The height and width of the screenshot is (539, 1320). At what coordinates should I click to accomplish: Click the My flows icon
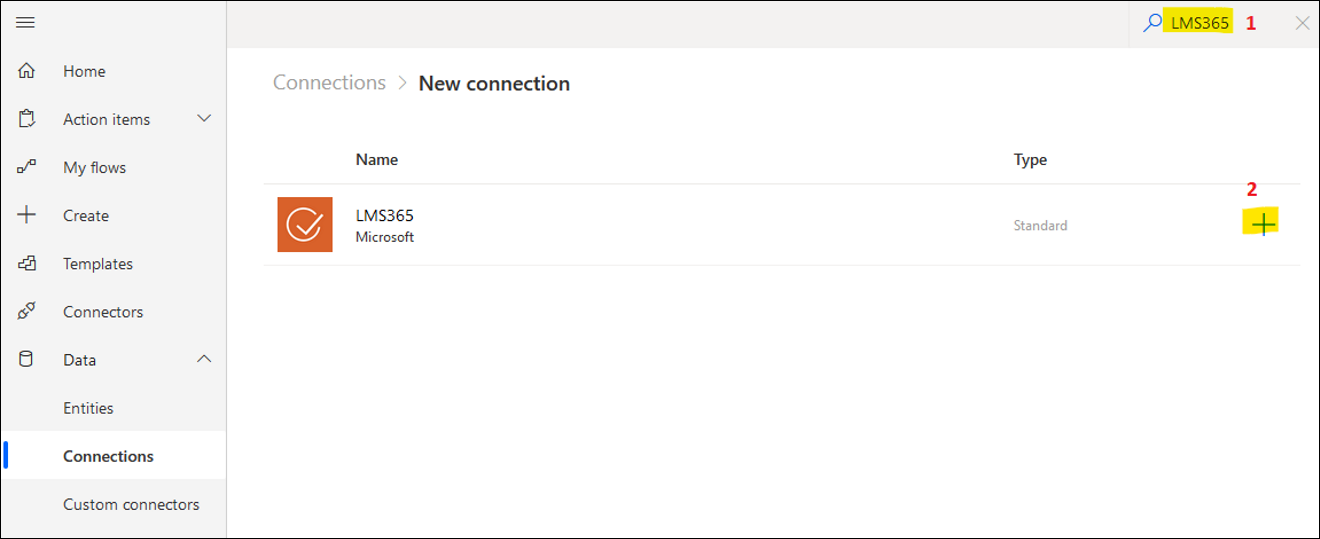(27, 167)
